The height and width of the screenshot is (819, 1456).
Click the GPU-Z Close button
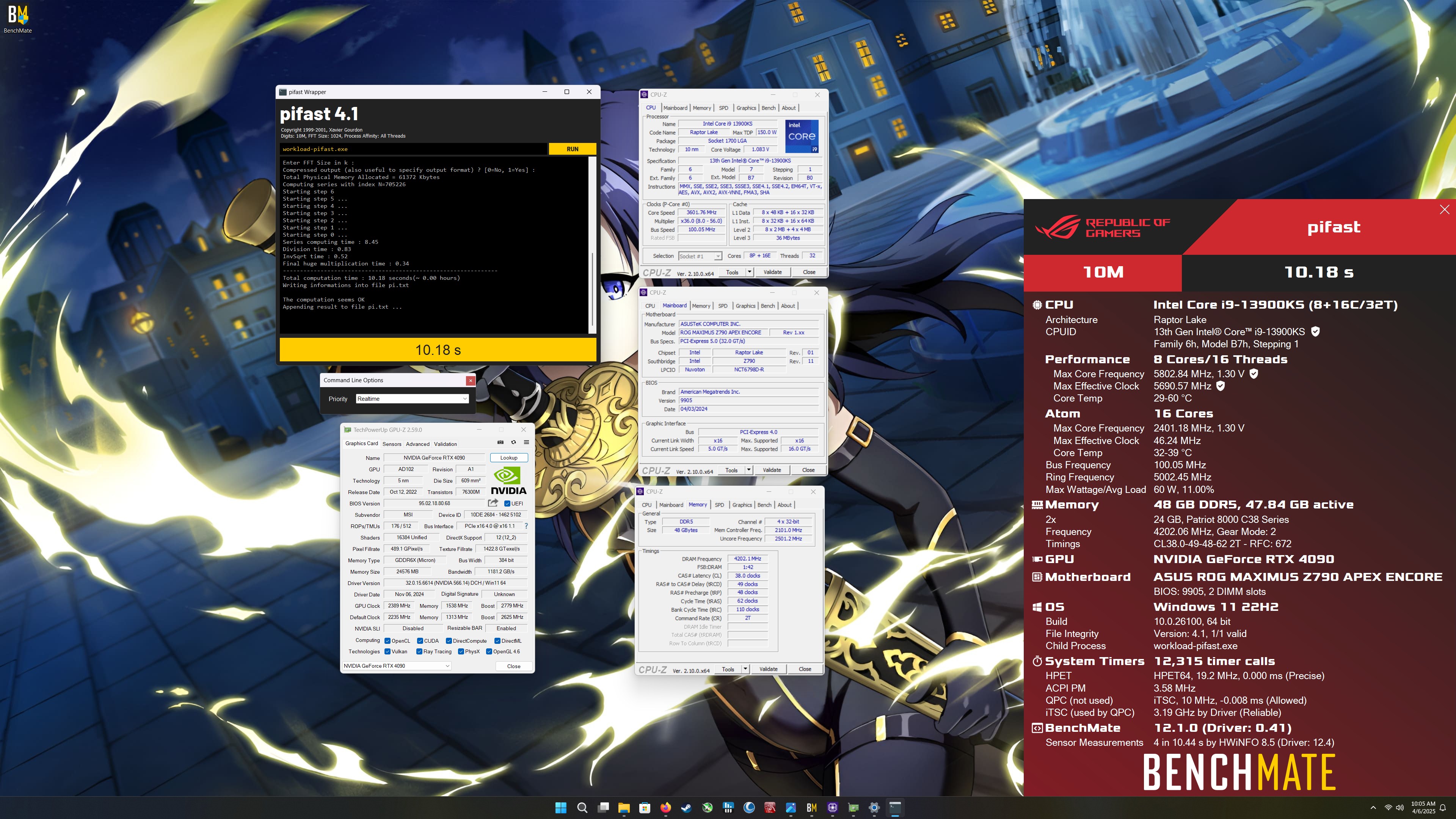514,667
